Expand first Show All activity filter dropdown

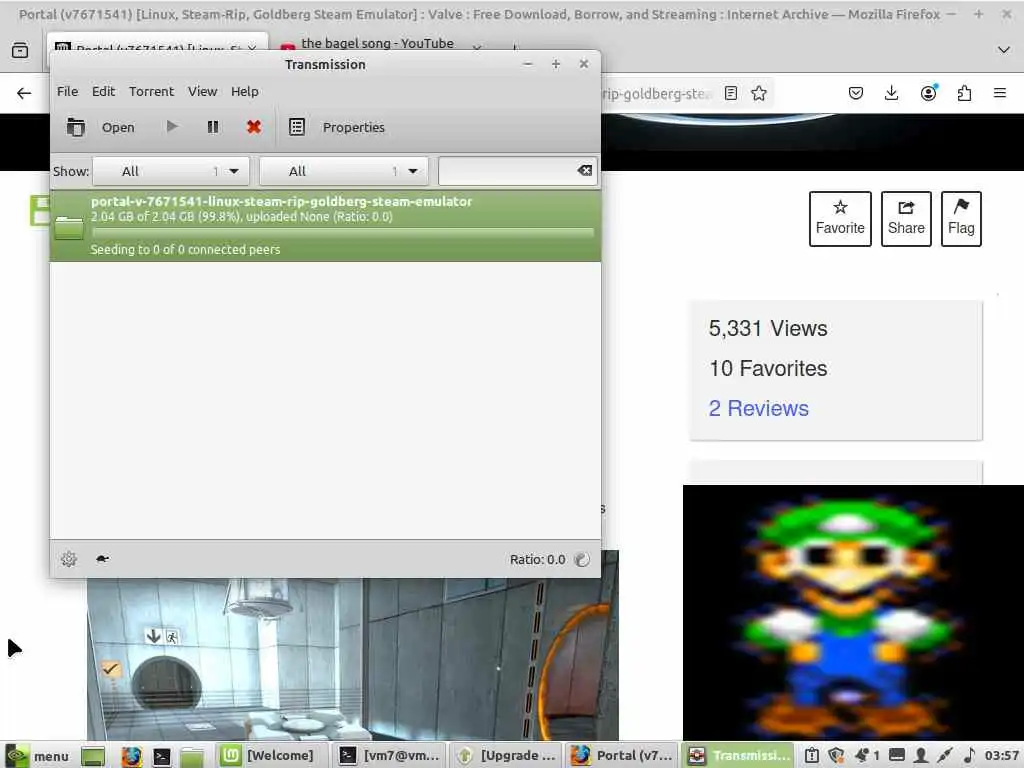click(x=171, y=171)
